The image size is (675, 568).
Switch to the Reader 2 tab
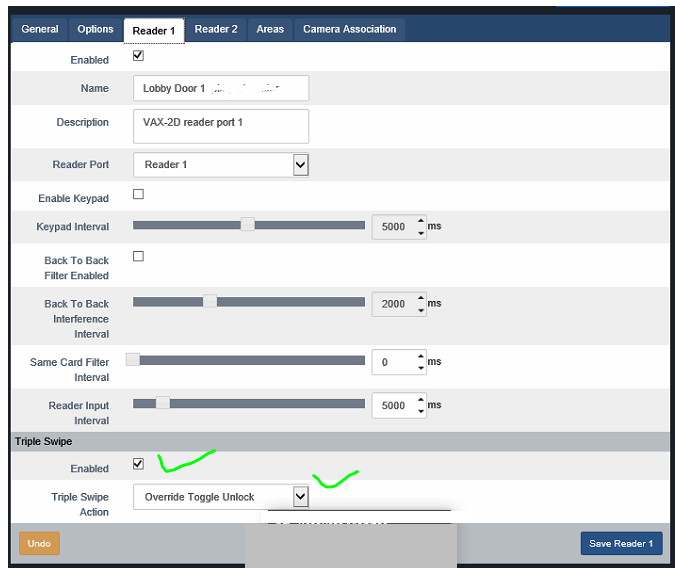point(216,29)
